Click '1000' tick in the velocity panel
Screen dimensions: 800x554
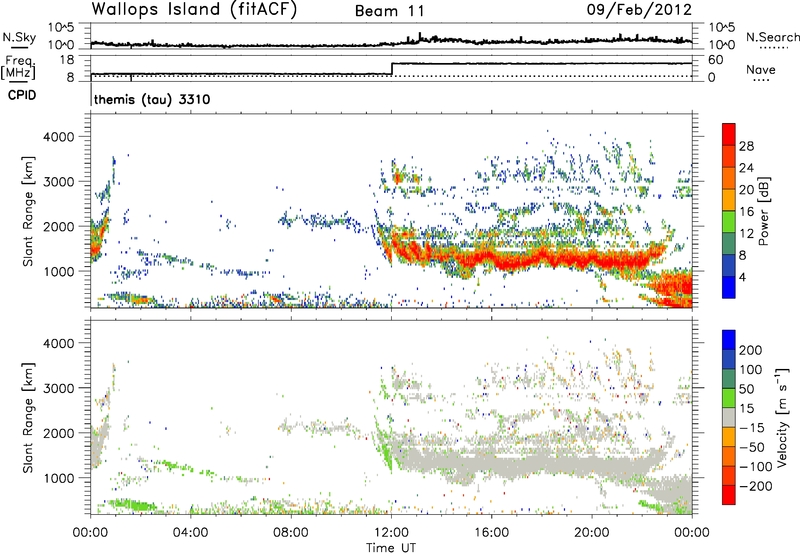pyautogui.click(x=58, y=478)
